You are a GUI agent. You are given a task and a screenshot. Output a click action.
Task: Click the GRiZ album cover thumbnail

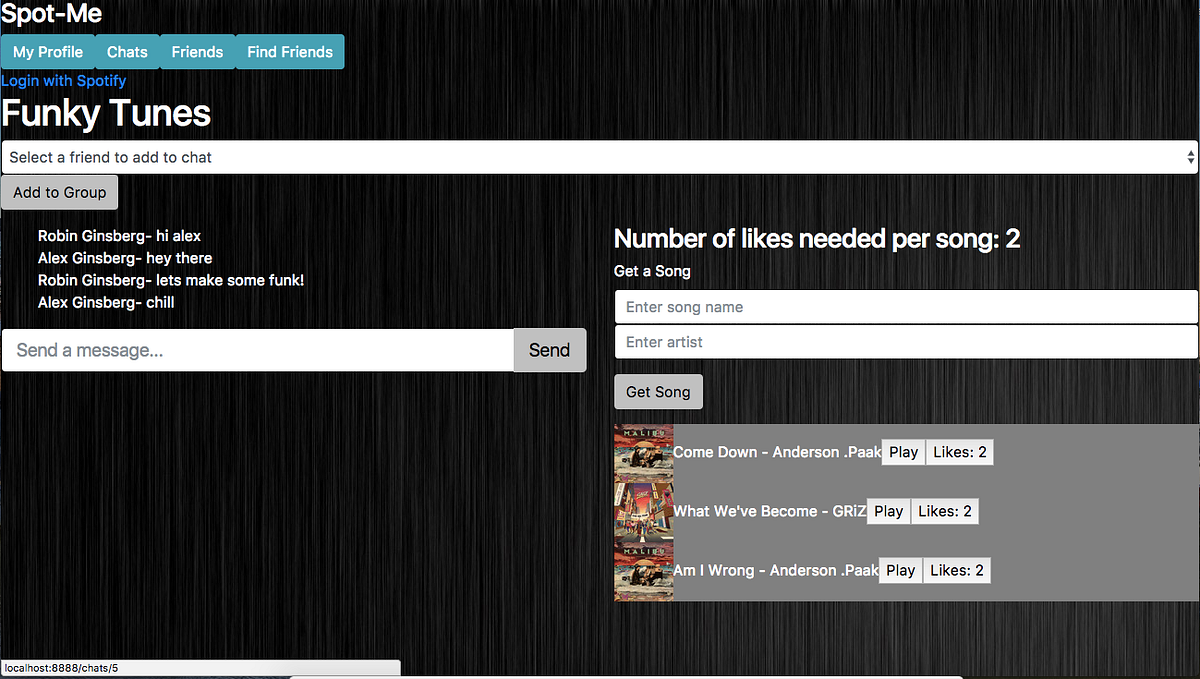643,511
